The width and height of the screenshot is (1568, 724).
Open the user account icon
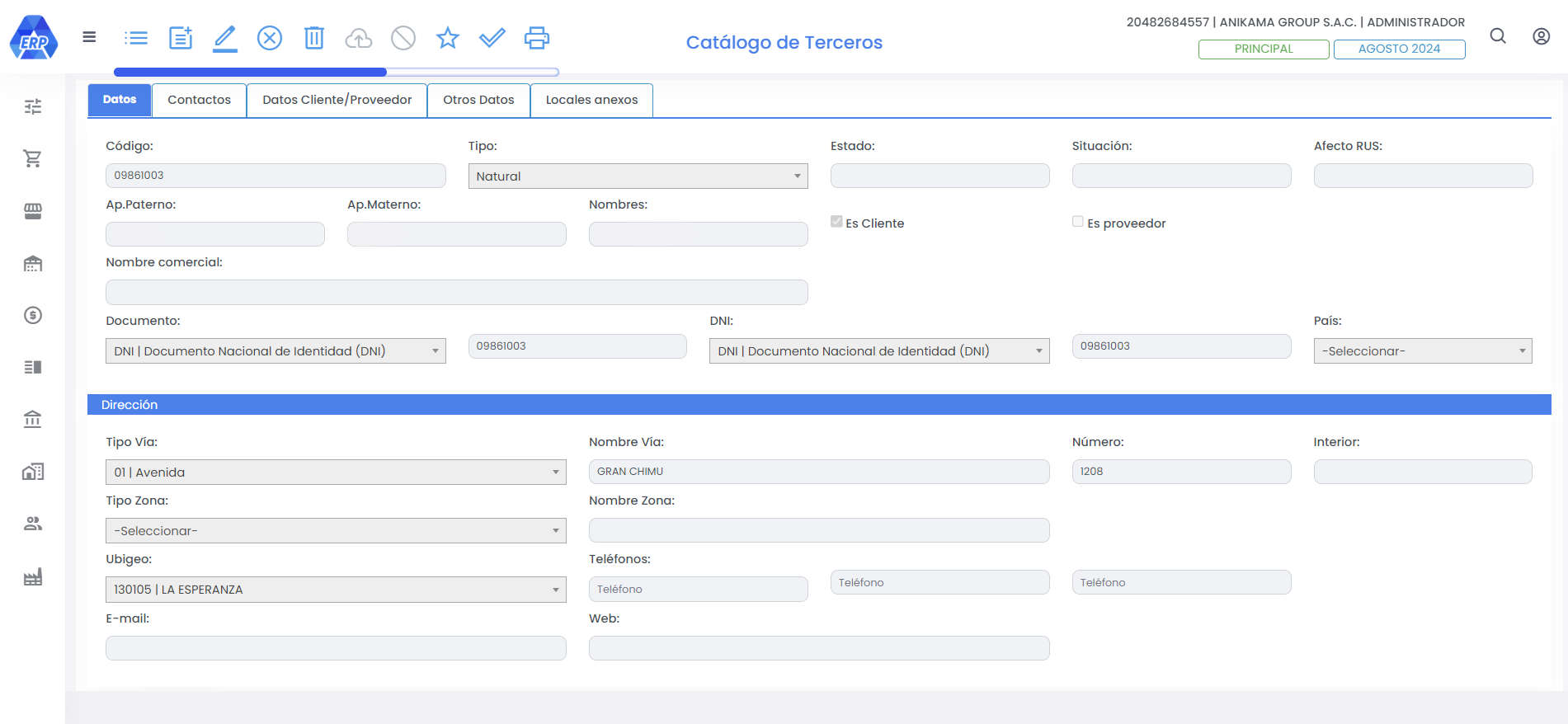[1542, 36]
